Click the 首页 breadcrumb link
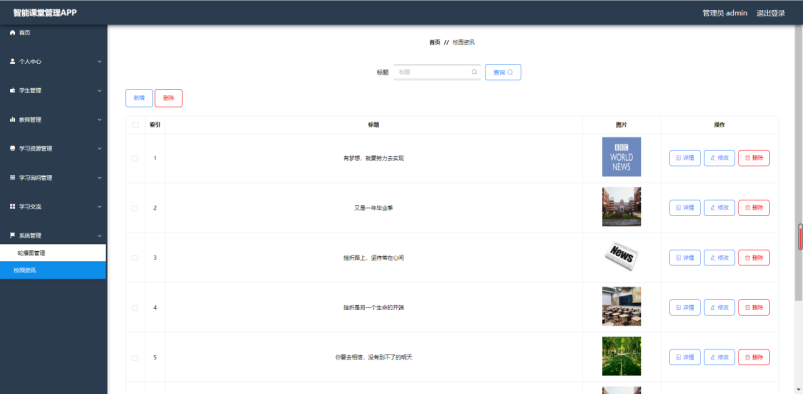 [x=434, y=43]
